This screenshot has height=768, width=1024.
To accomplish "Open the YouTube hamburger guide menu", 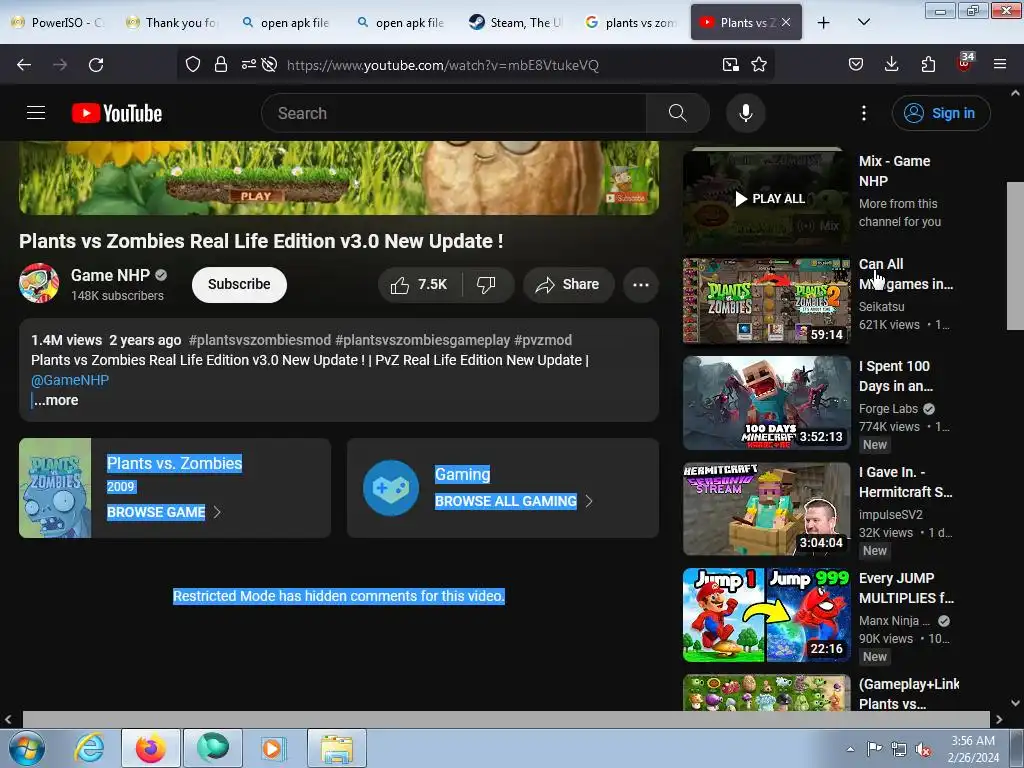I will point(36,113).
